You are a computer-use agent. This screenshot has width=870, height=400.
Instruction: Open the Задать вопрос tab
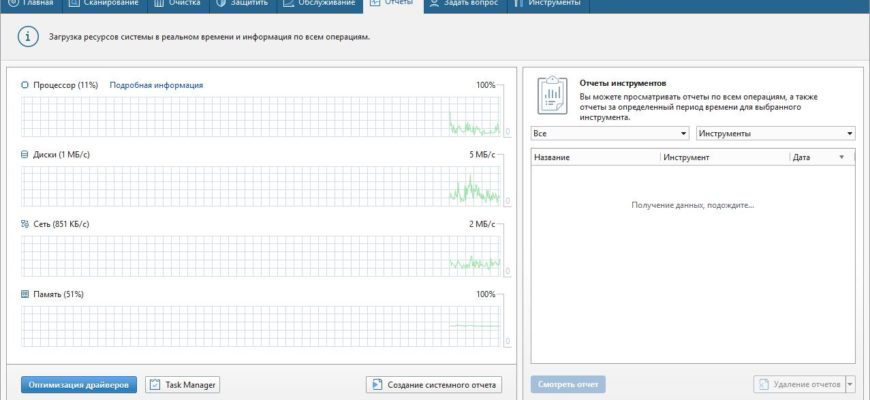coord(463,4)
